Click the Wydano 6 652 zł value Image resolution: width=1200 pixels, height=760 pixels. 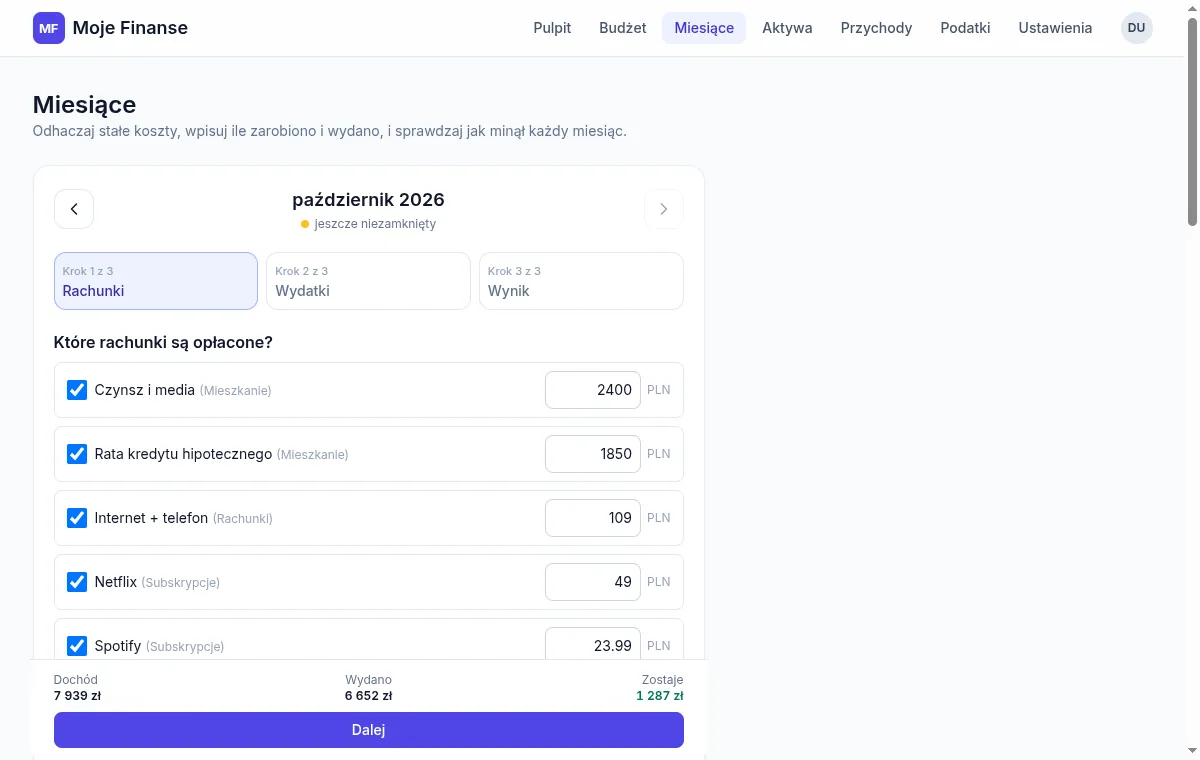point(368,696)
